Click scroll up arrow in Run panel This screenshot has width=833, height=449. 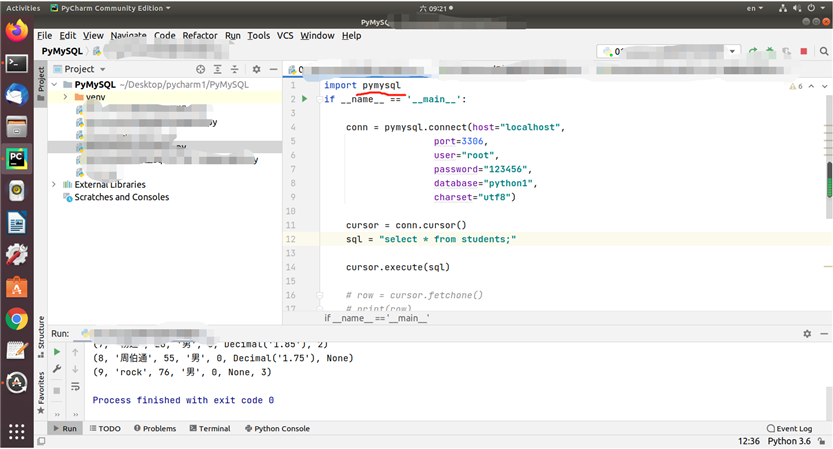tap(75, 352)
